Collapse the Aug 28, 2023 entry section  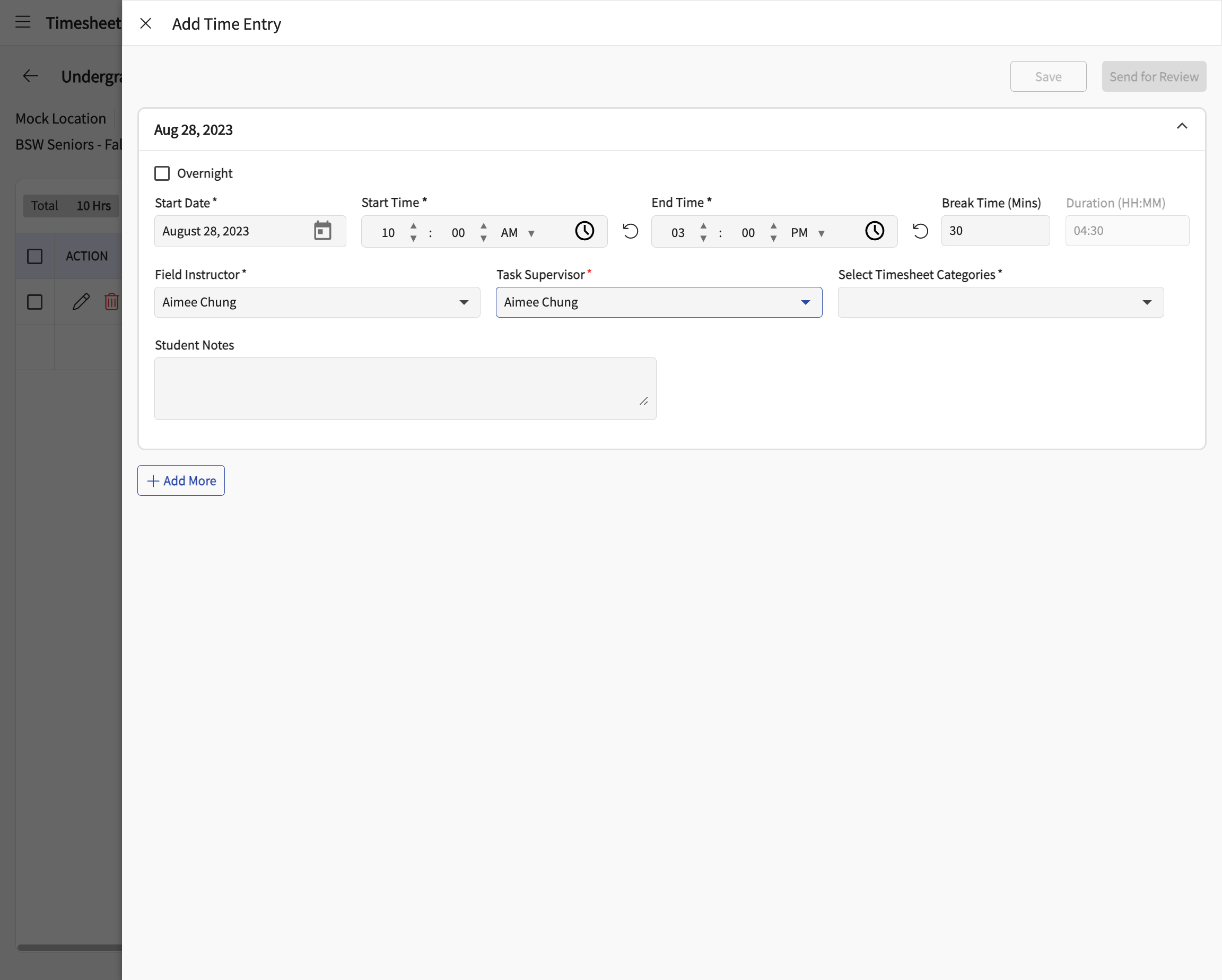[x=1182, y=126]
